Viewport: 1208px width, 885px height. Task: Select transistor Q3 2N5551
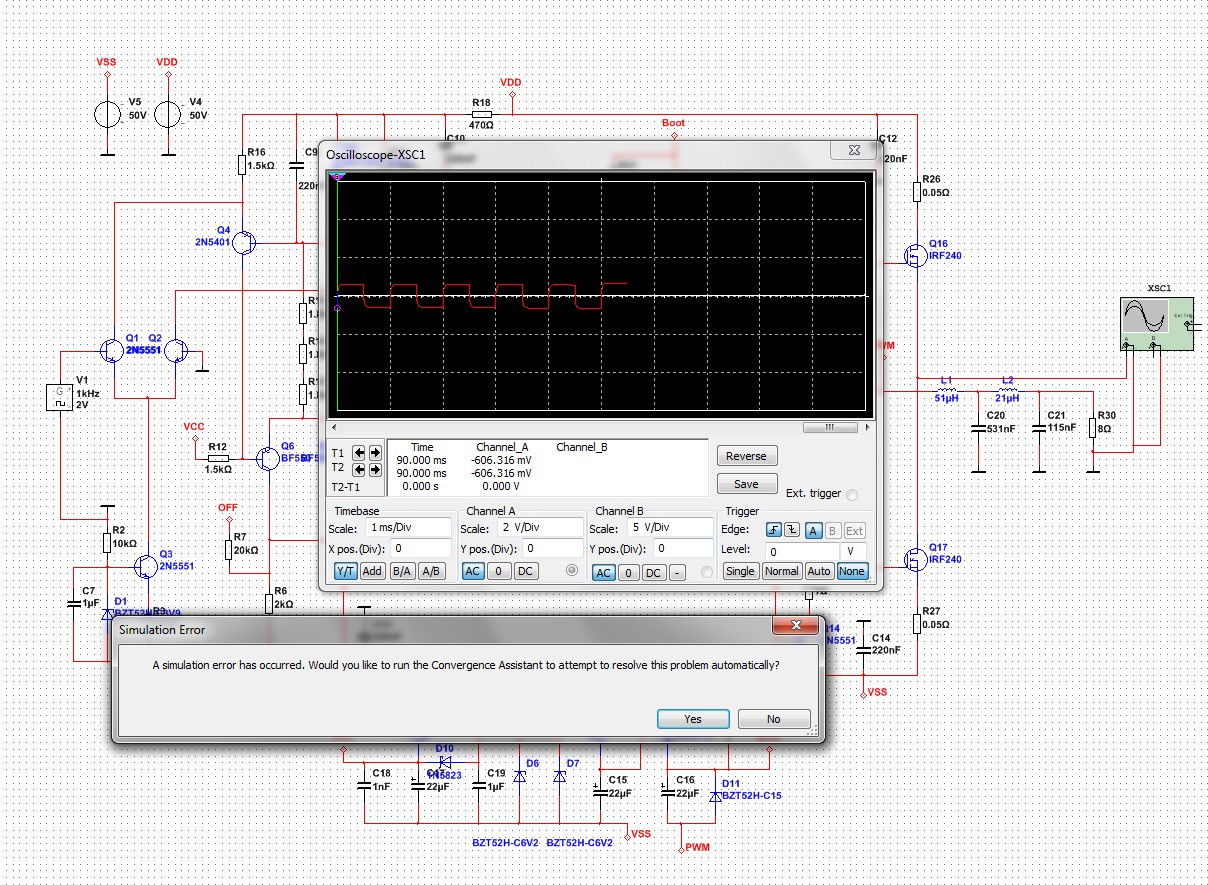point(146,567)
